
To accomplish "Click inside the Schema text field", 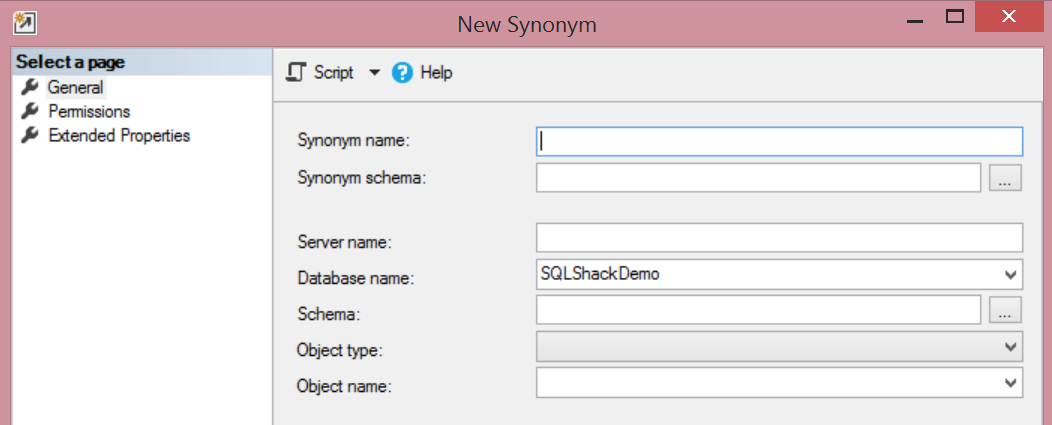I will pyautogui.click(x=757, y=310).
